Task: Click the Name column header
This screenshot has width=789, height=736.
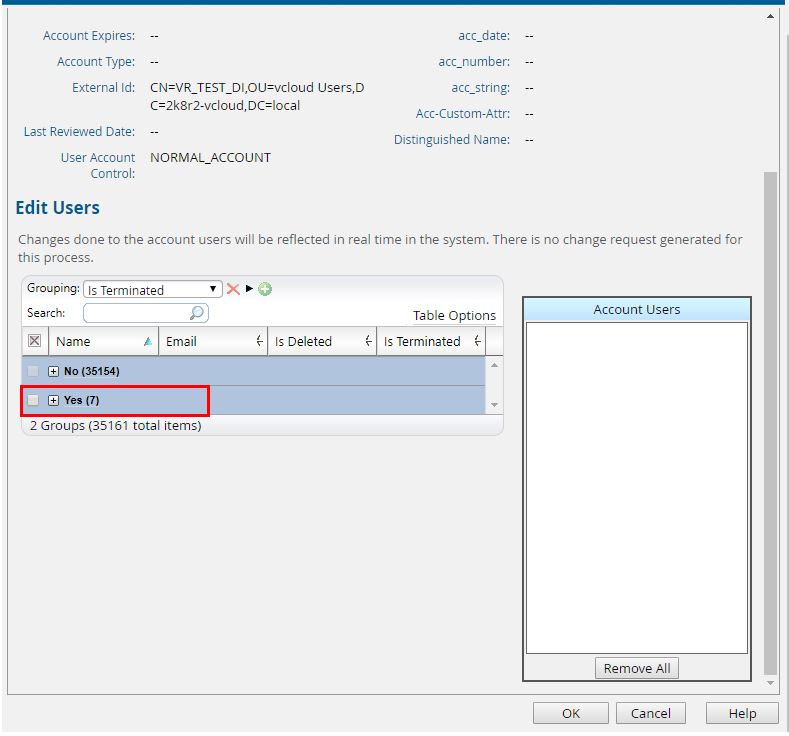Action: tap(90, 341)
